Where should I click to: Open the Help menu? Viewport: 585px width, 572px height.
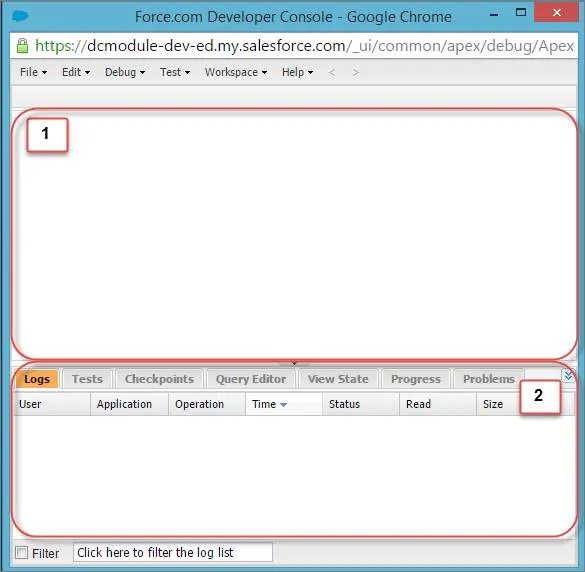297,72
